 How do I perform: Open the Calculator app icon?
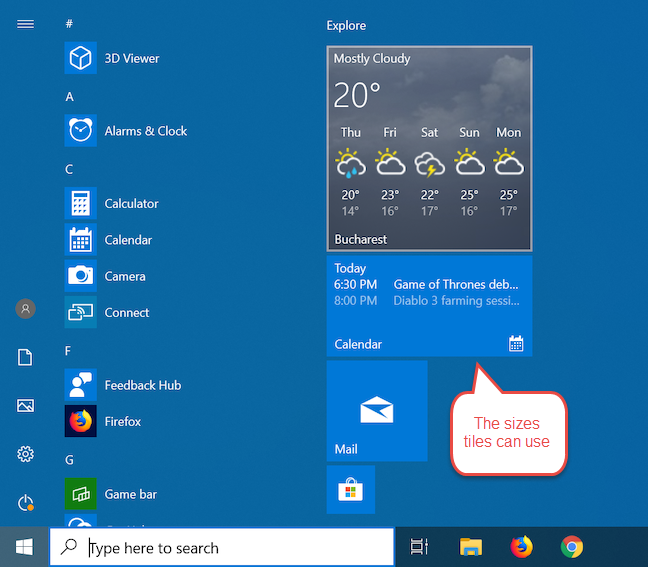click(x=81, y=203)
